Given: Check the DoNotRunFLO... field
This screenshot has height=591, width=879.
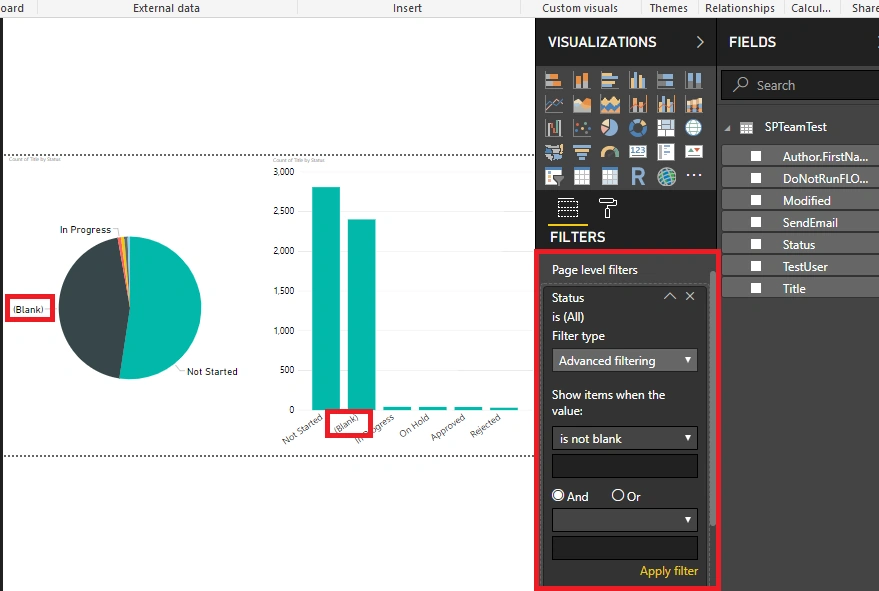Looking at the screenshot, I should pyautogui.click(x=756, y=178).
